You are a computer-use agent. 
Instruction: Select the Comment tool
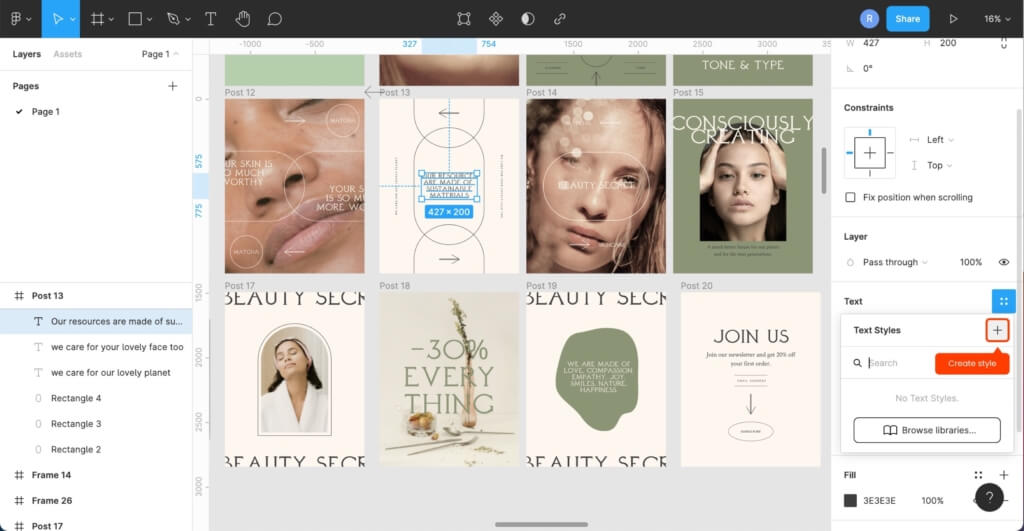[274, 19]
